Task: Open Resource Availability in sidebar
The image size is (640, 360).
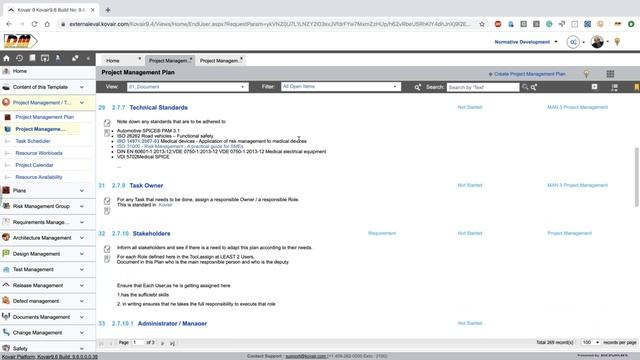Action: tap(39, 177)
